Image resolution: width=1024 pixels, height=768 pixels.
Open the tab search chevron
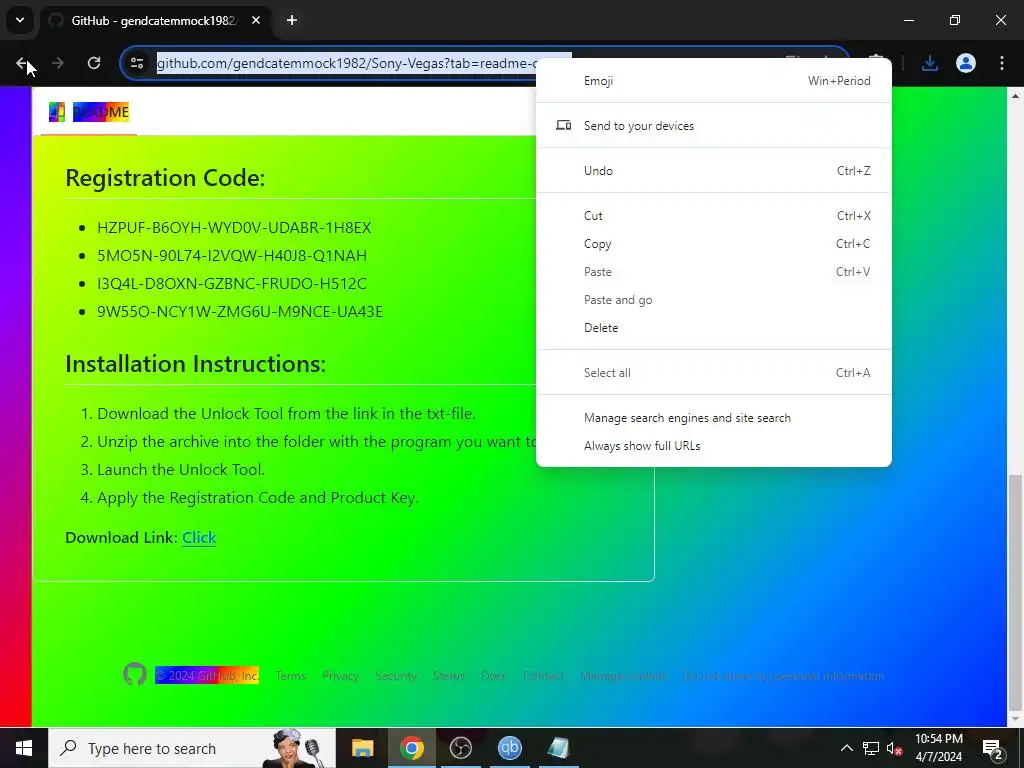(x=20, y=20)
